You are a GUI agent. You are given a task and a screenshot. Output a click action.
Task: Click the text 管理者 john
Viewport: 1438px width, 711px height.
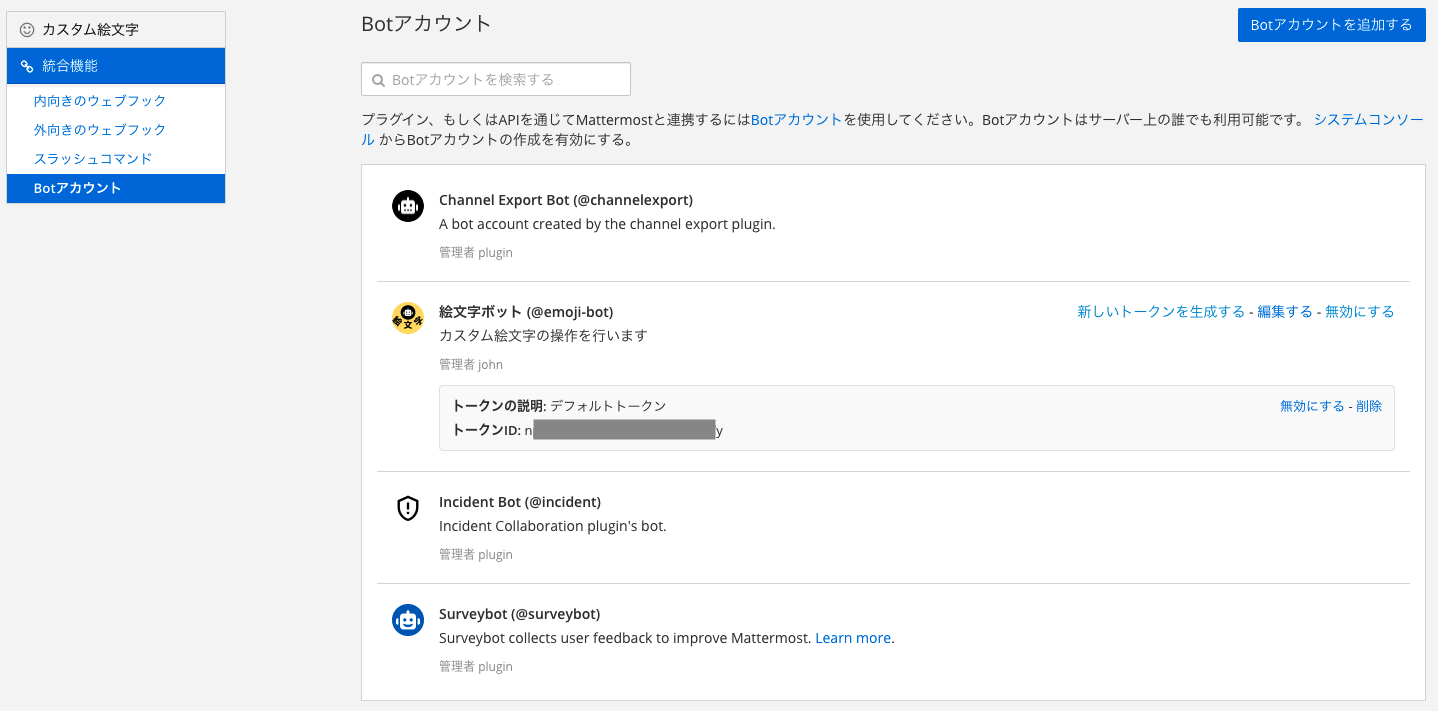click(x=471, y=365)
